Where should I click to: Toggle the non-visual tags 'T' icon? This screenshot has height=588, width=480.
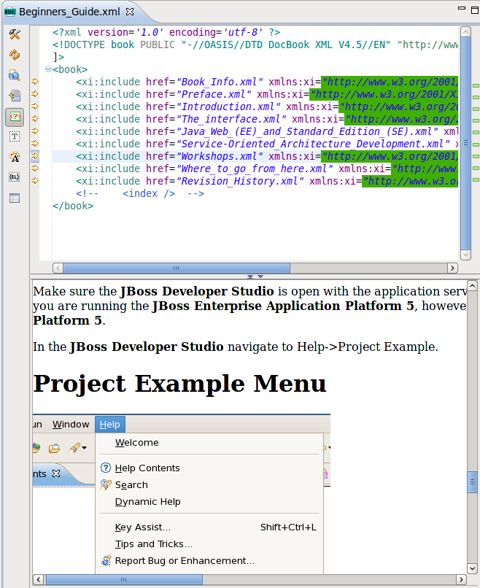(15, 136)
